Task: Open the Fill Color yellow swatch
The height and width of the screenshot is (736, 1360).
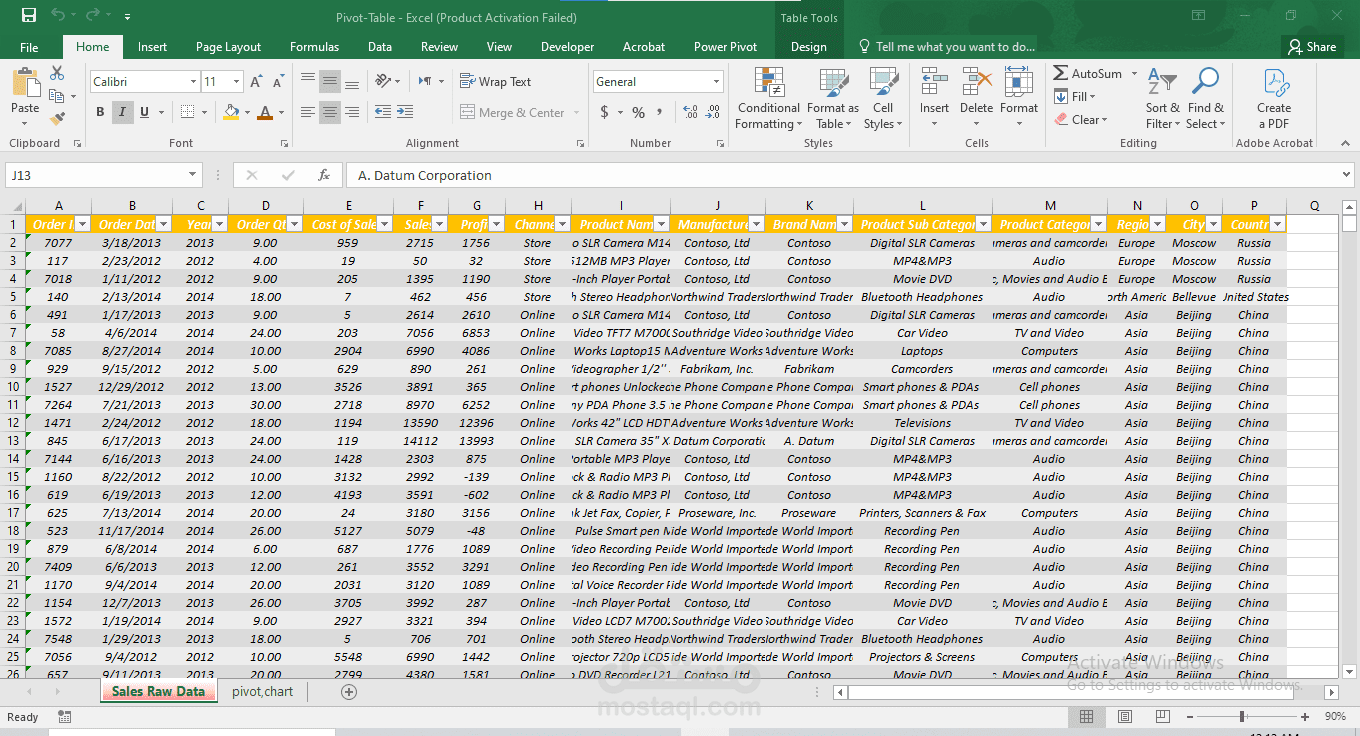Action: tap(232, 112)
